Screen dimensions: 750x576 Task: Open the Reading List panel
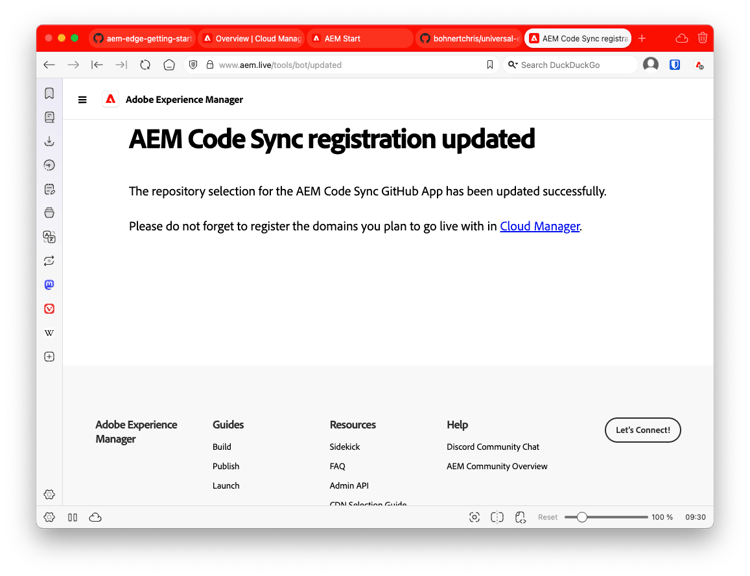tap(49, 117)
